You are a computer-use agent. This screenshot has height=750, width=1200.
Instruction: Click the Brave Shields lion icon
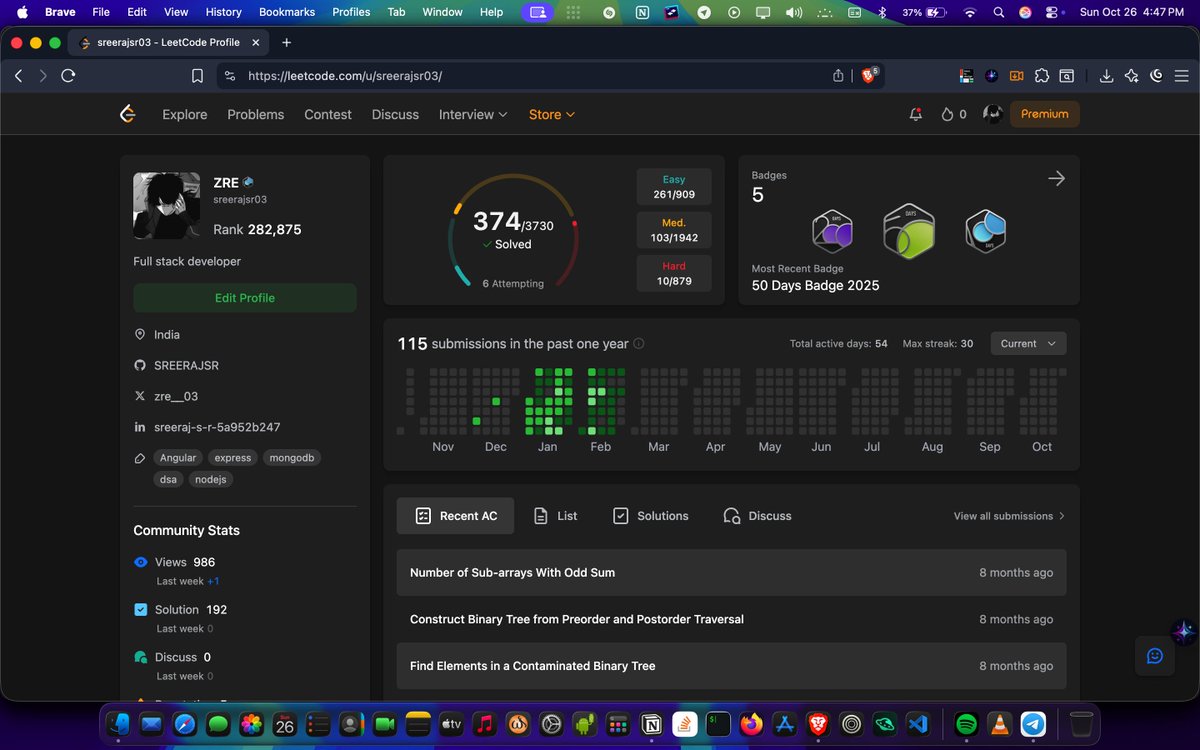coord(868,76)
